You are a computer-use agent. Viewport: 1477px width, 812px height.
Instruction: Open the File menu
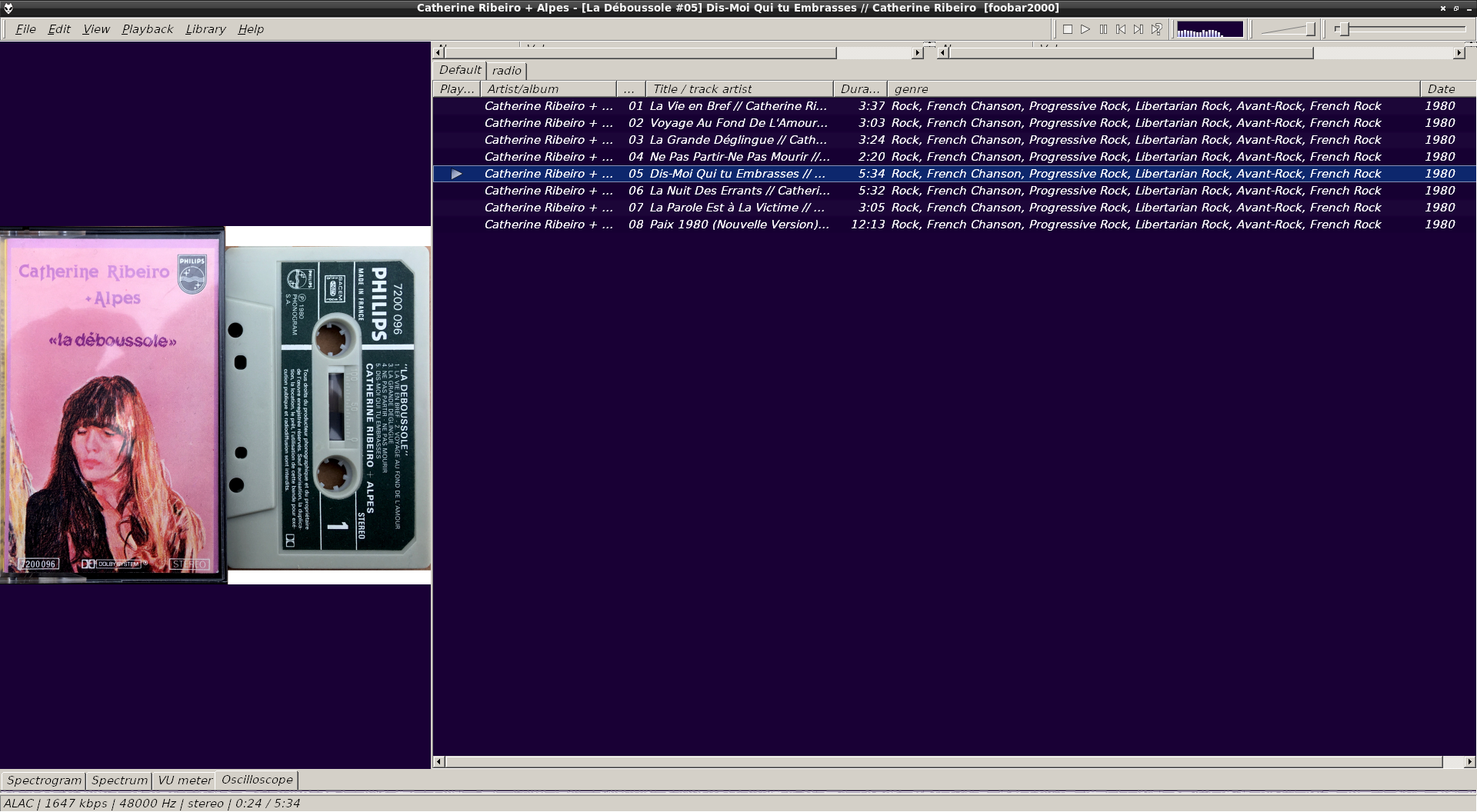click(25, 29)
